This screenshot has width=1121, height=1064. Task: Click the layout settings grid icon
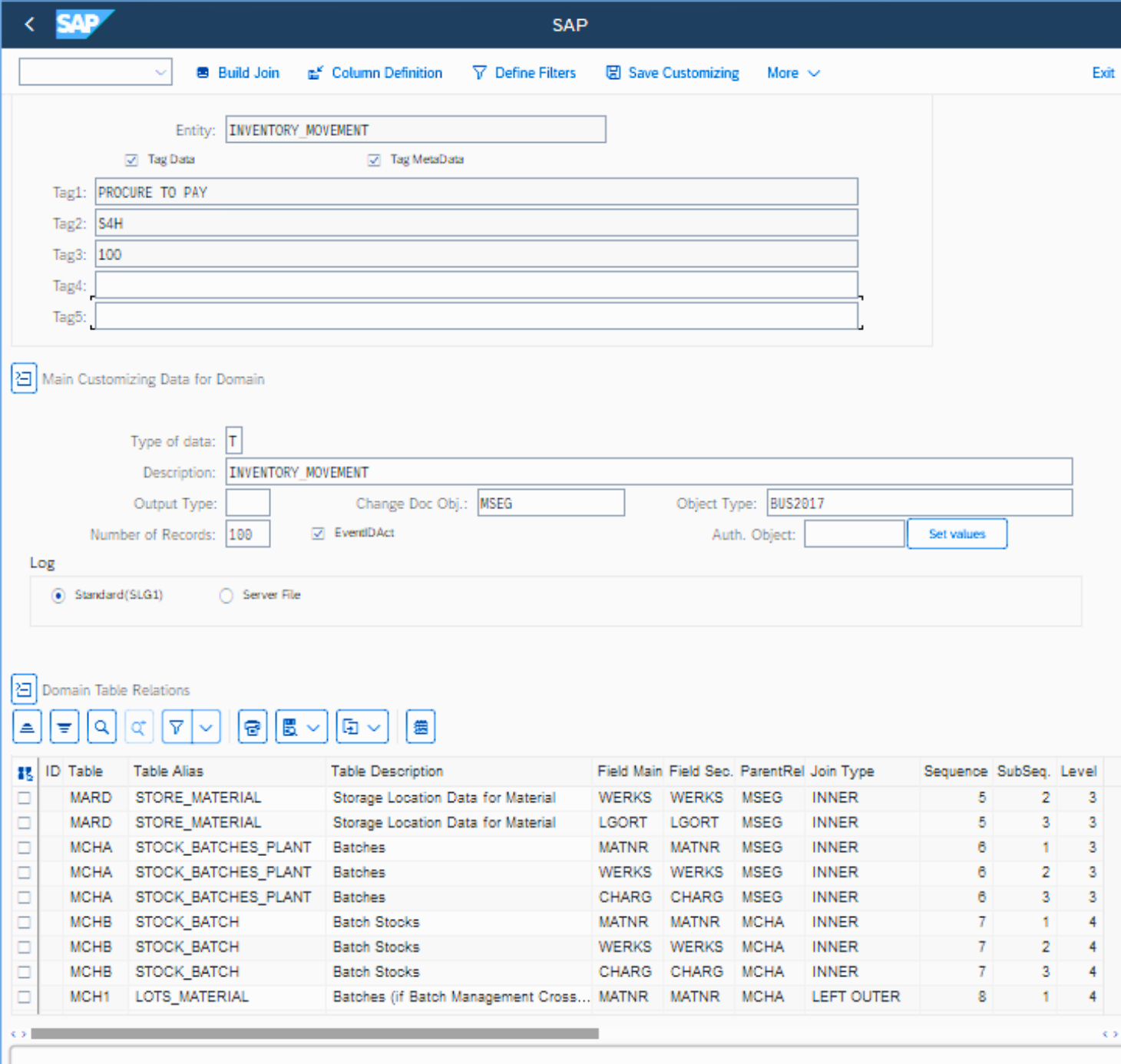(x=421, y=727)
